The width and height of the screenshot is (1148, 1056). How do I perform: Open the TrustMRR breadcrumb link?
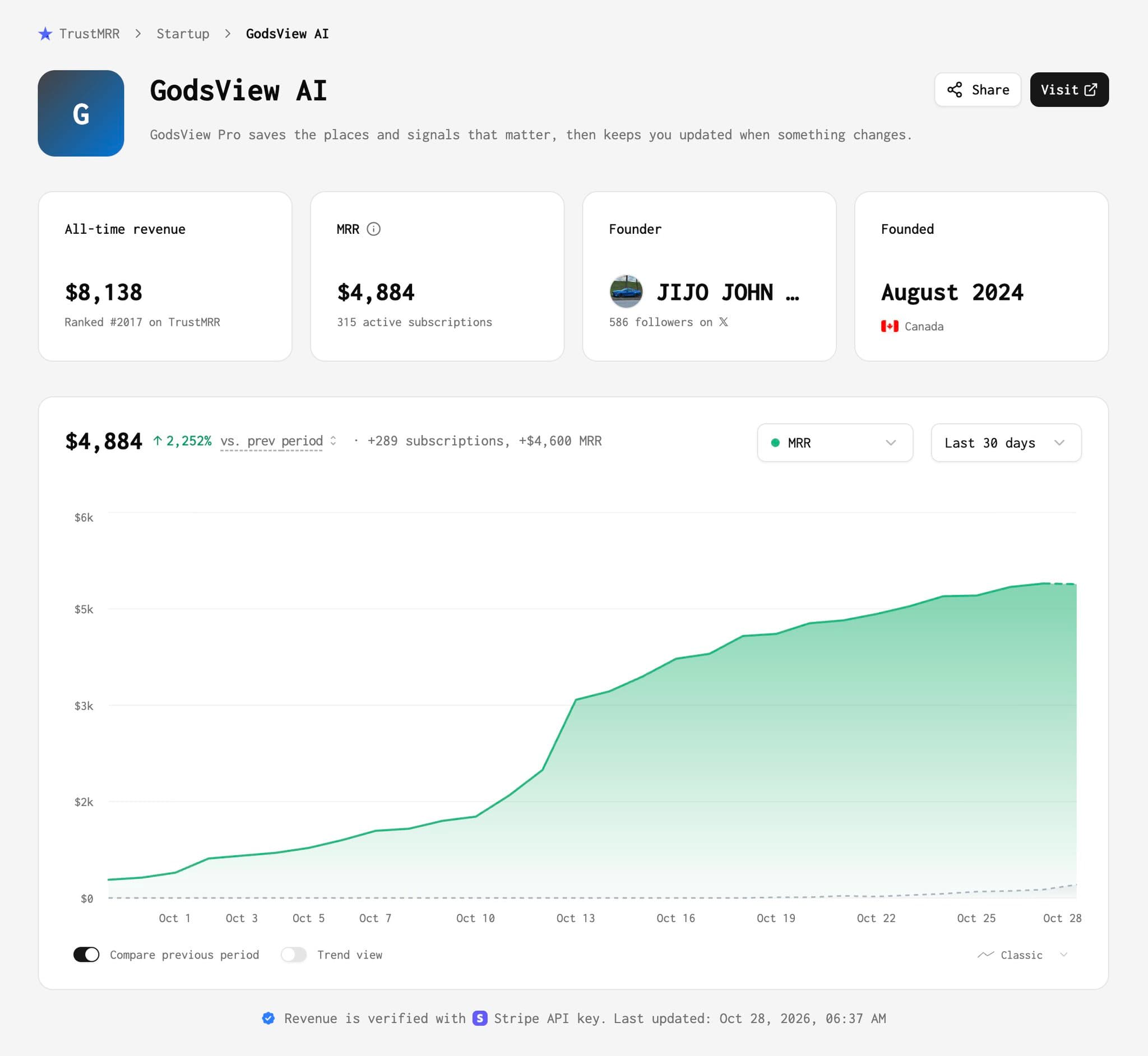89,34
